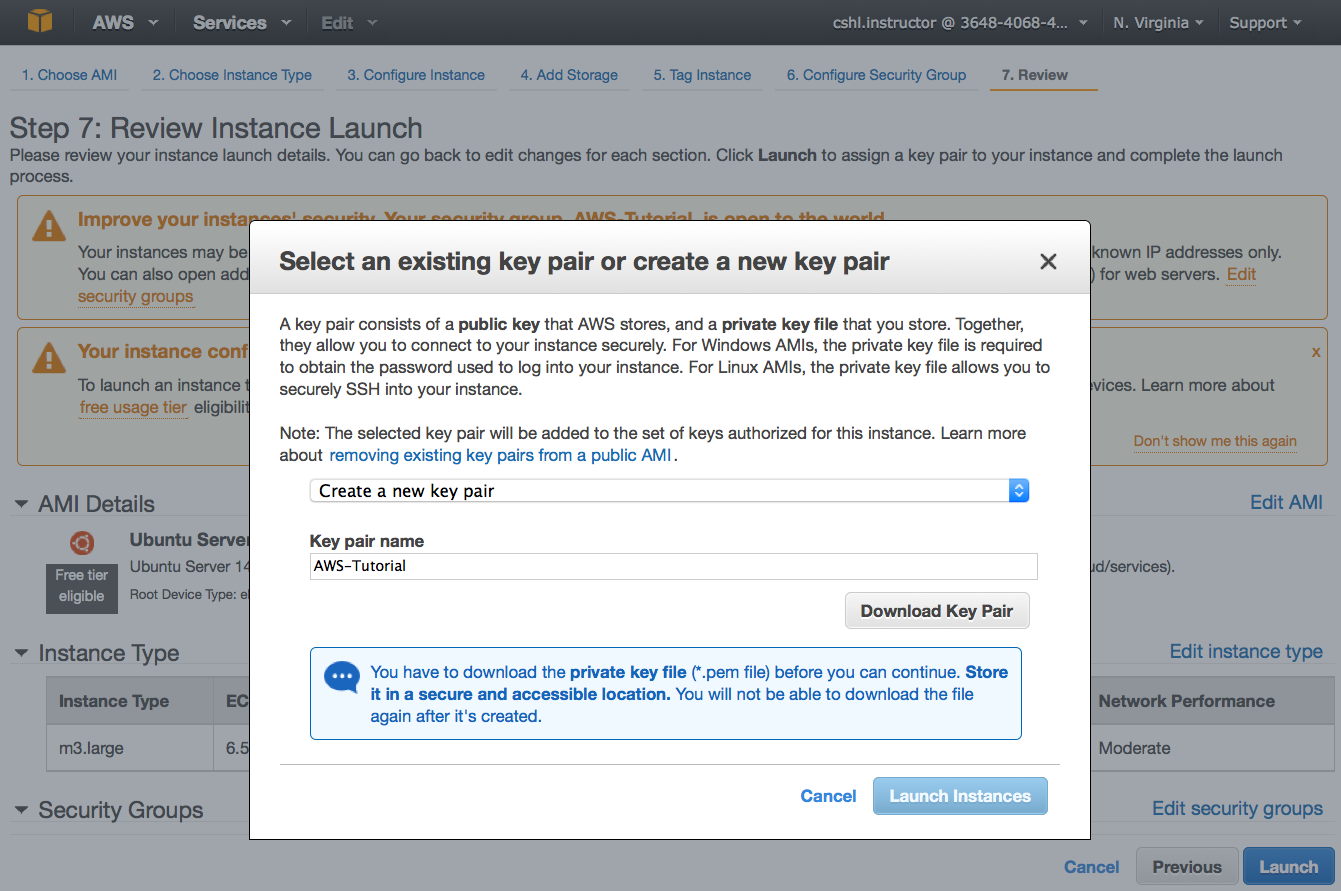Image resolution: width=1341 pixels, height=891 pixels.
Task: Open the AWS dropdown menu
Action: pyautogui.click(x=124, y=22)
